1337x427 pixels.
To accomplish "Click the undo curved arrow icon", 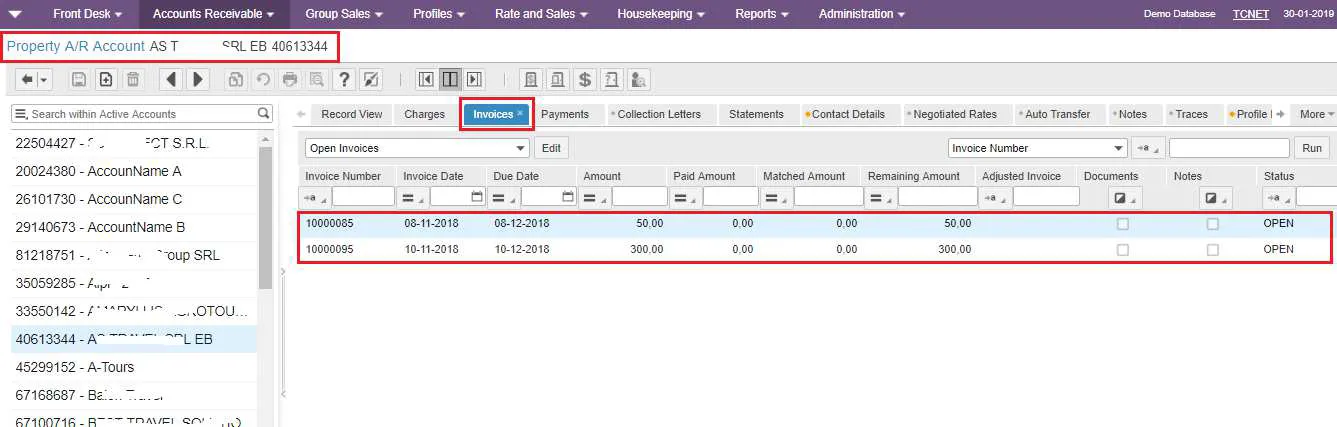I will pos(262,79).
